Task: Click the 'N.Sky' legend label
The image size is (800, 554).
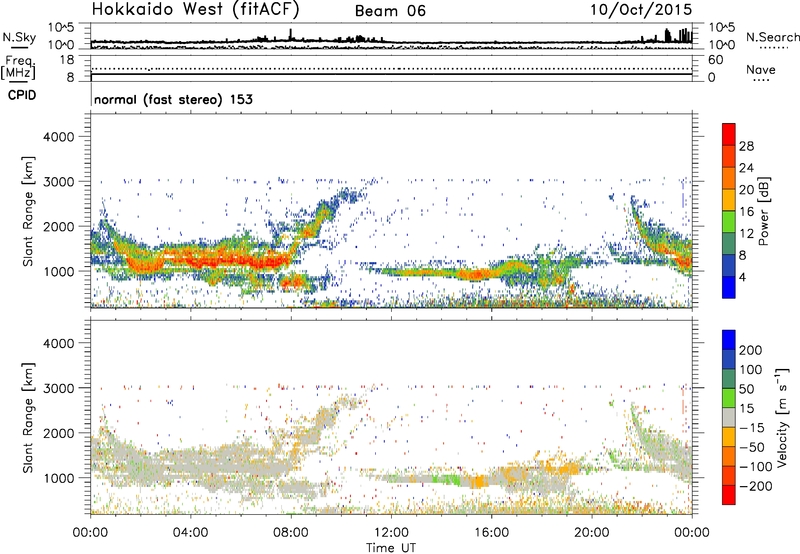Action: pyautogui.click(x=19, y=37)
